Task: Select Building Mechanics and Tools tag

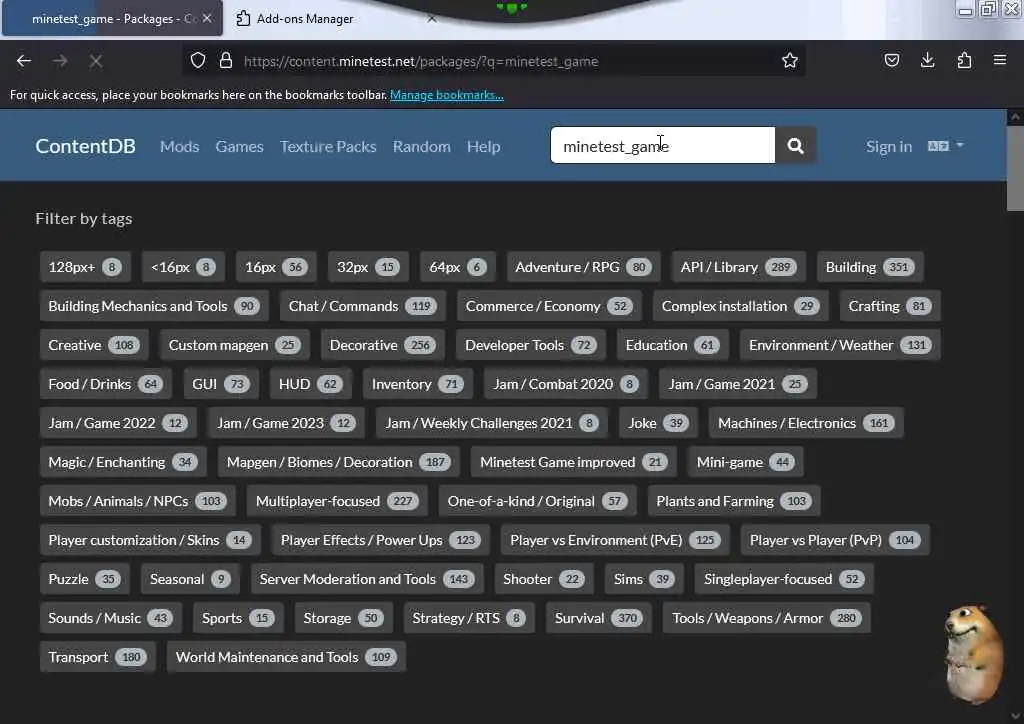Action: (x=154, y=306)
